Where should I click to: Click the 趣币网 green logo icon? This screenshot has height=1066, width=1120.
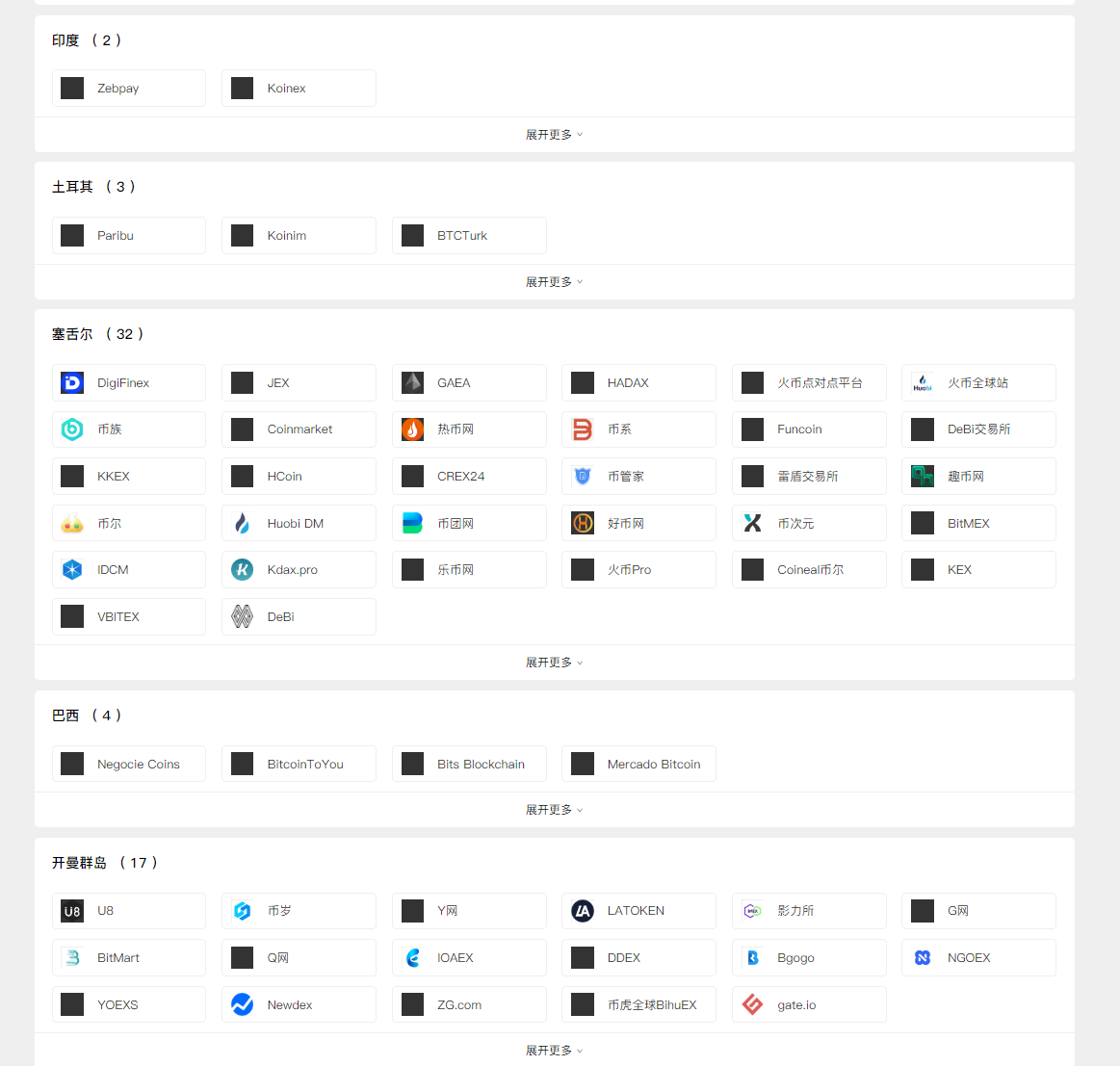click(923, 476)
